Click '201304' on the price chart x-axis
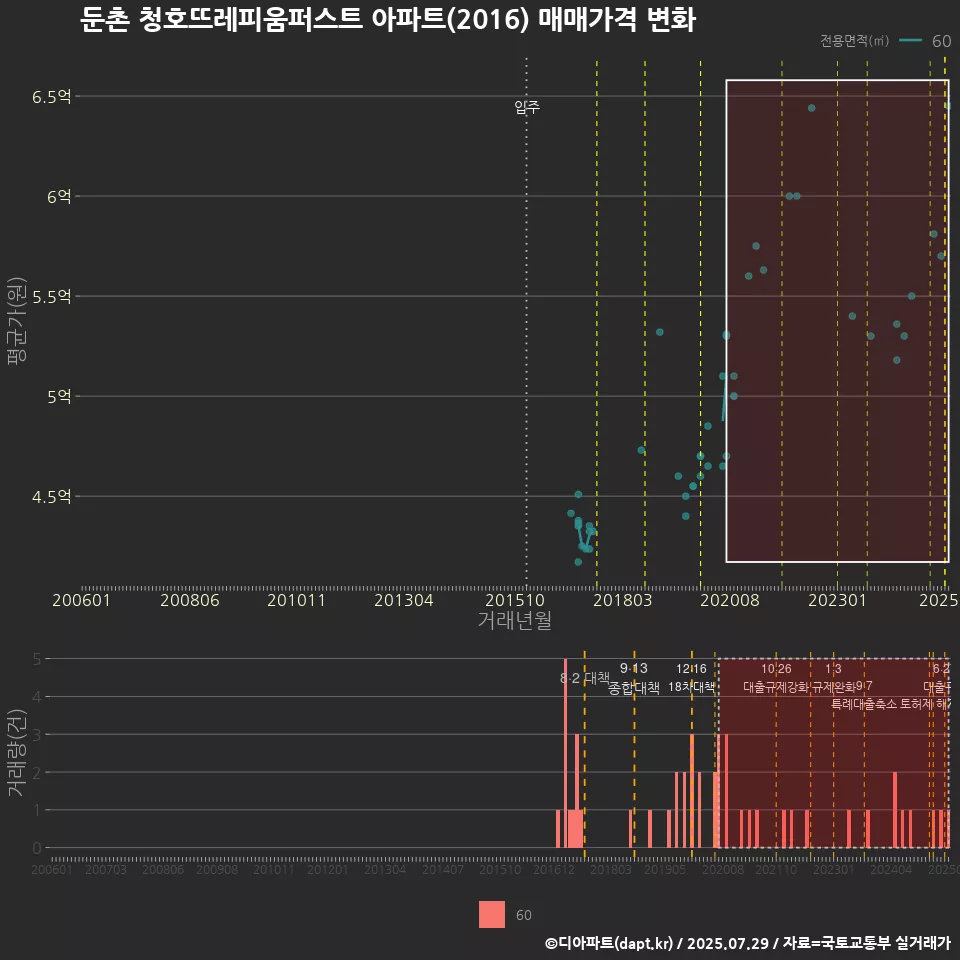Screen dimensions: 960x960 coord(403,600)
